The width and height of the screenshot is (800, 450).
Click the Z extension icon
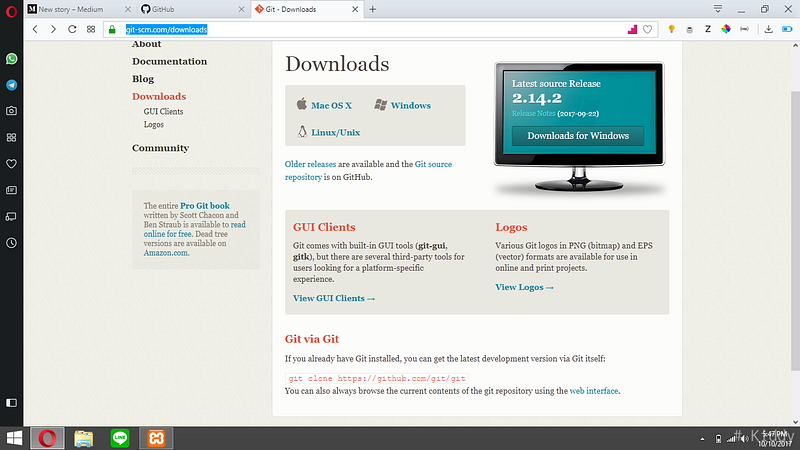(x=708, y=29)
